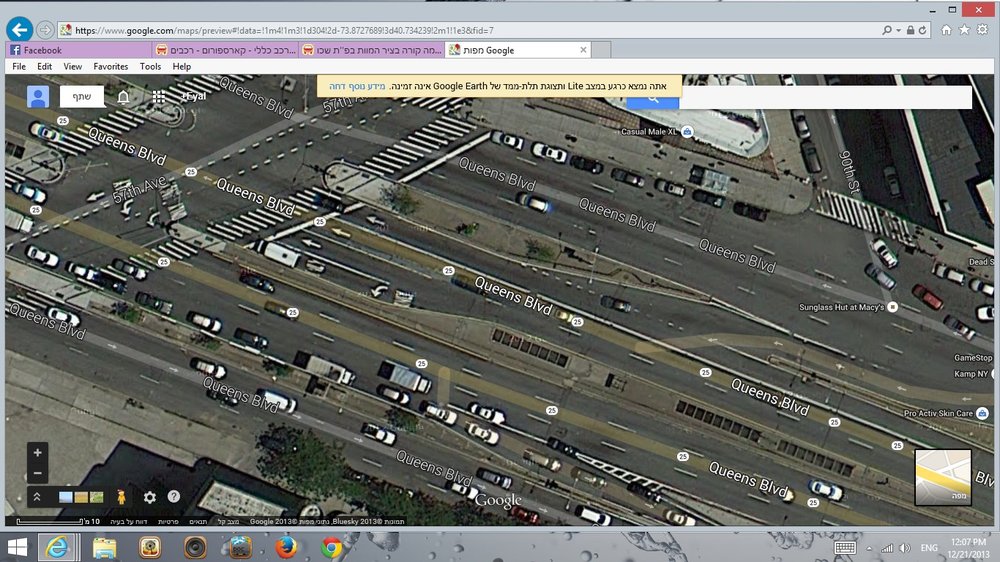Viewport: 1000px width, 562px height.
Task: Click the browser forward arrow button
Action: click(45, 30)
